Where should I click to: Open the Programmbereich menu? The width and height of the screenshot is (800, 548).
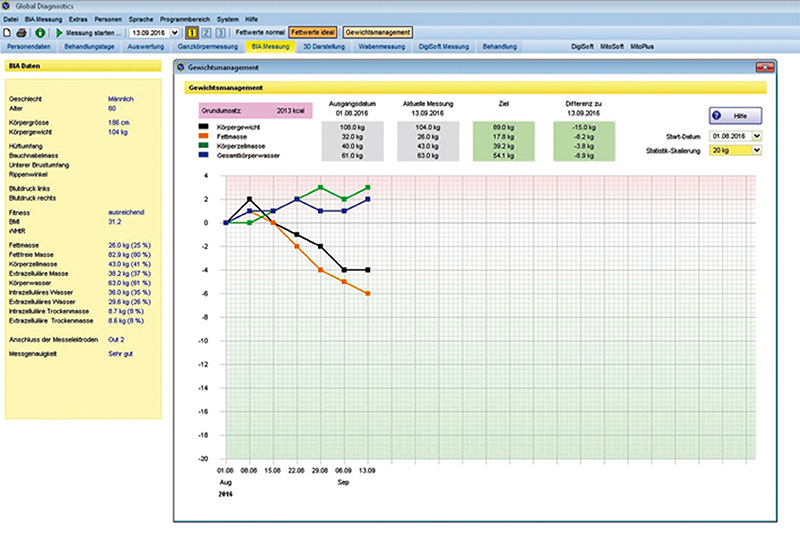tap(185, 19)
